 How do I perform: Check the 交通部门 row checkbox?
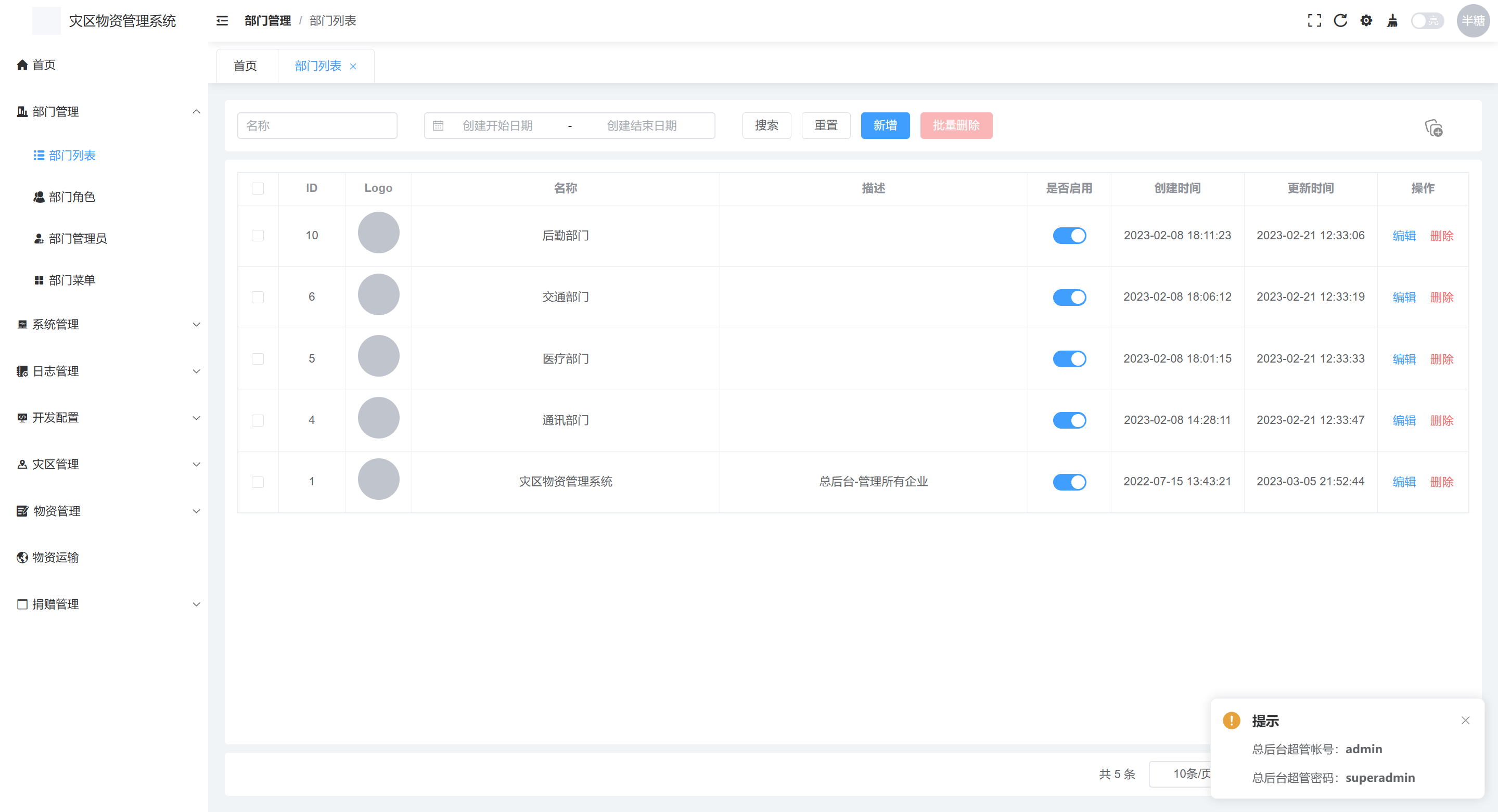[x=258, y=297]
